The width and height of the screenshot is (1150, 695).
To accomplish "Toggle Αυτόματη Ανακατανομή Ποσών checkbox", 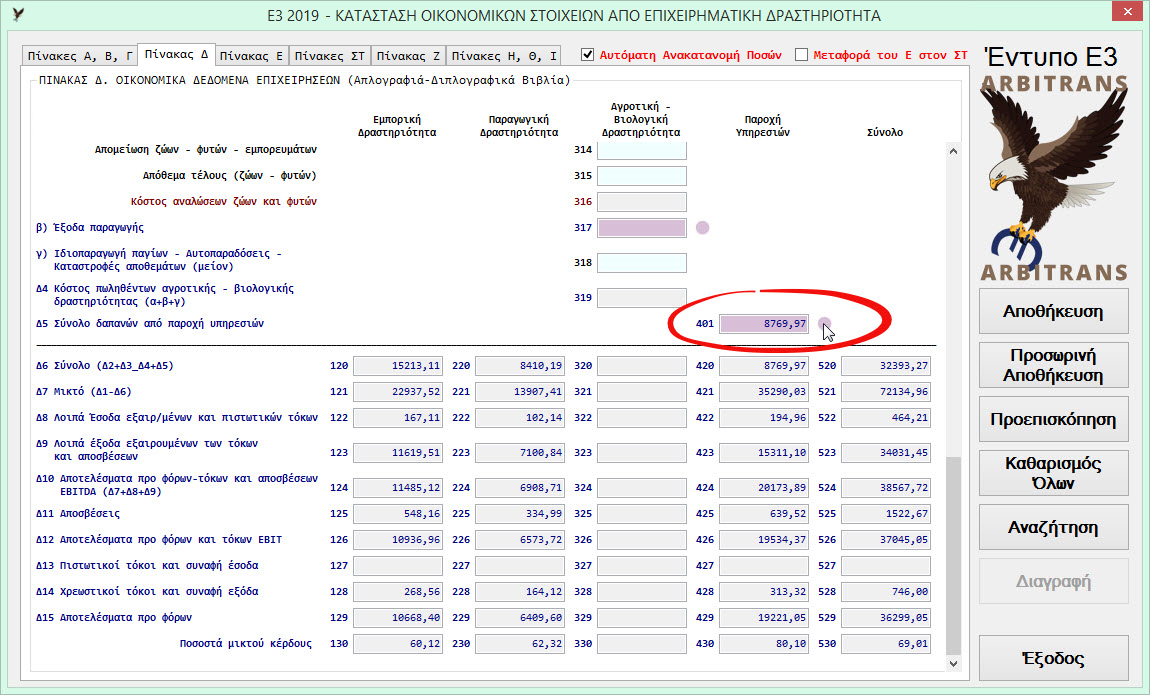I will [587, 55].
